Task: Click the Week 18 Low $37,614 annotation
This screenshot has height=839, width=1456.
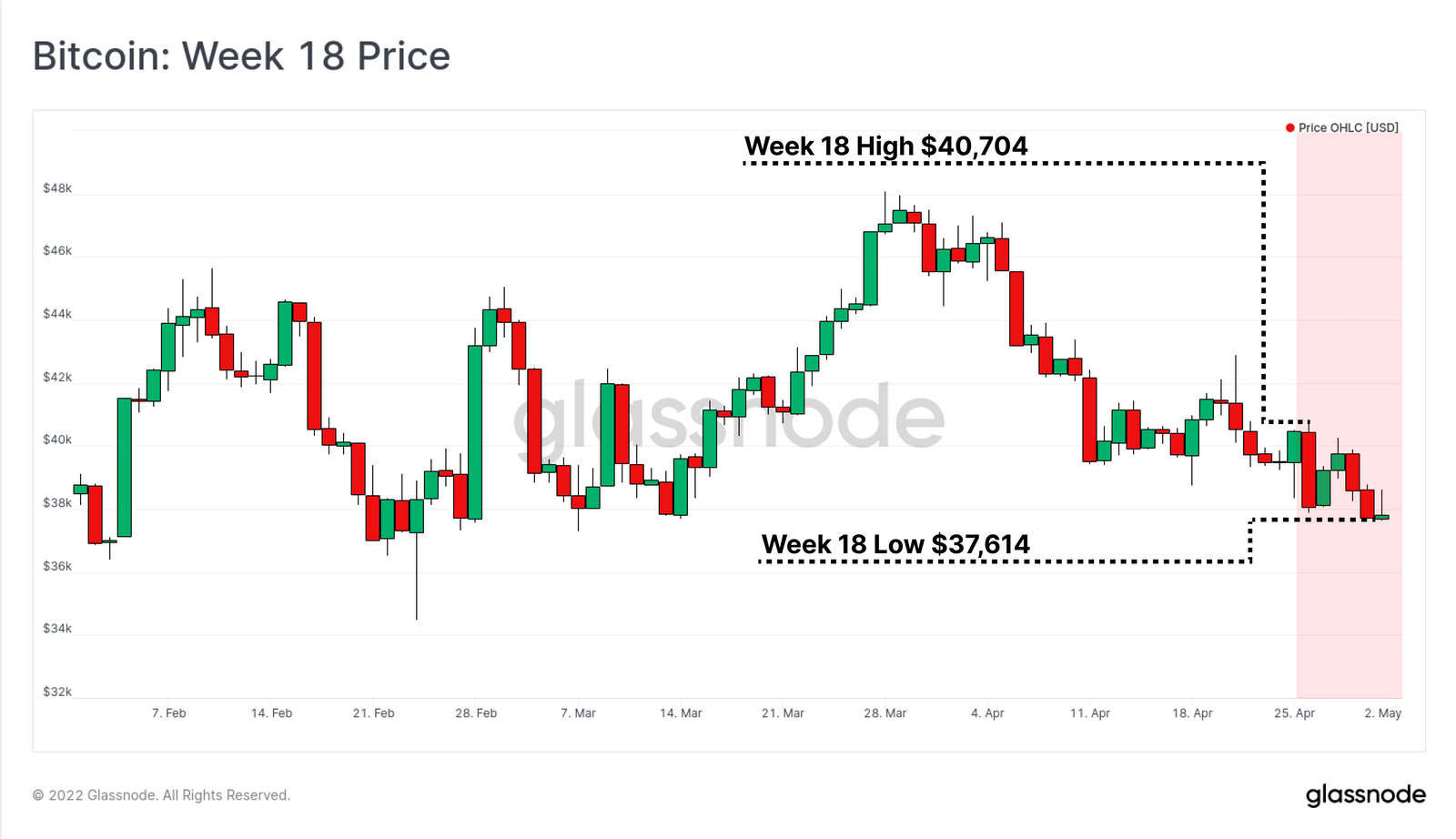Action: tap(895, 544)
